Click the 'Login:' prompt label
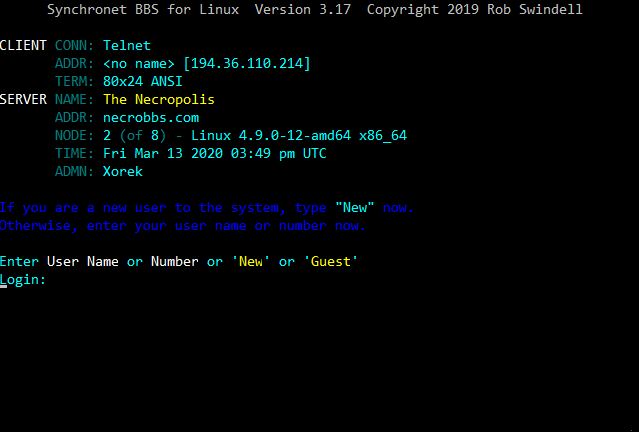This screenshot has width=639, height=432. click(23, 280)
